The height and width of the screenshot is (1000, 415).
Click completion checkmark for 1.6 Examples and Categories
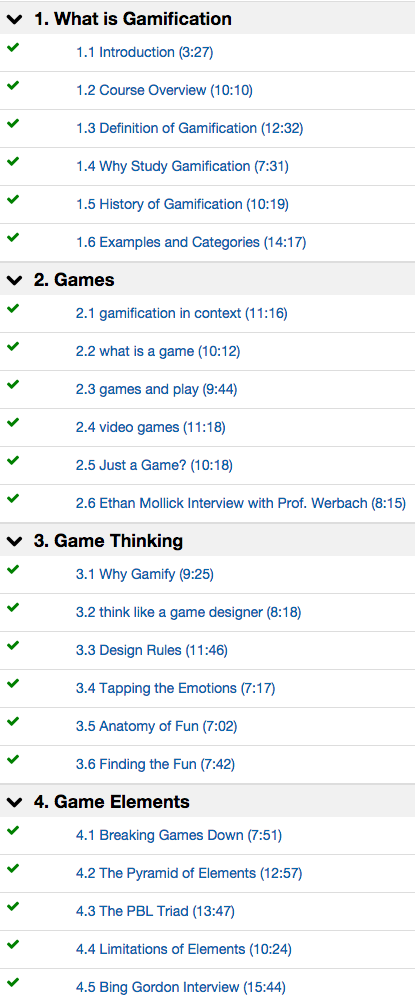click(x=13, y=238)
